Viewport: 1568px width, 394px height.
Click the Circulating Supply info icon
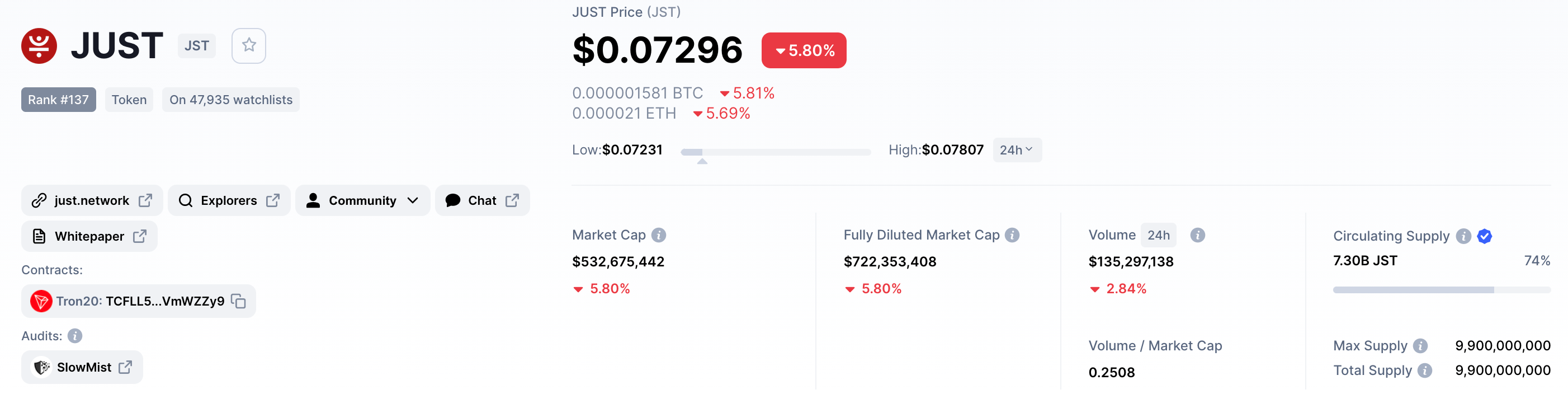point(1464,236)
